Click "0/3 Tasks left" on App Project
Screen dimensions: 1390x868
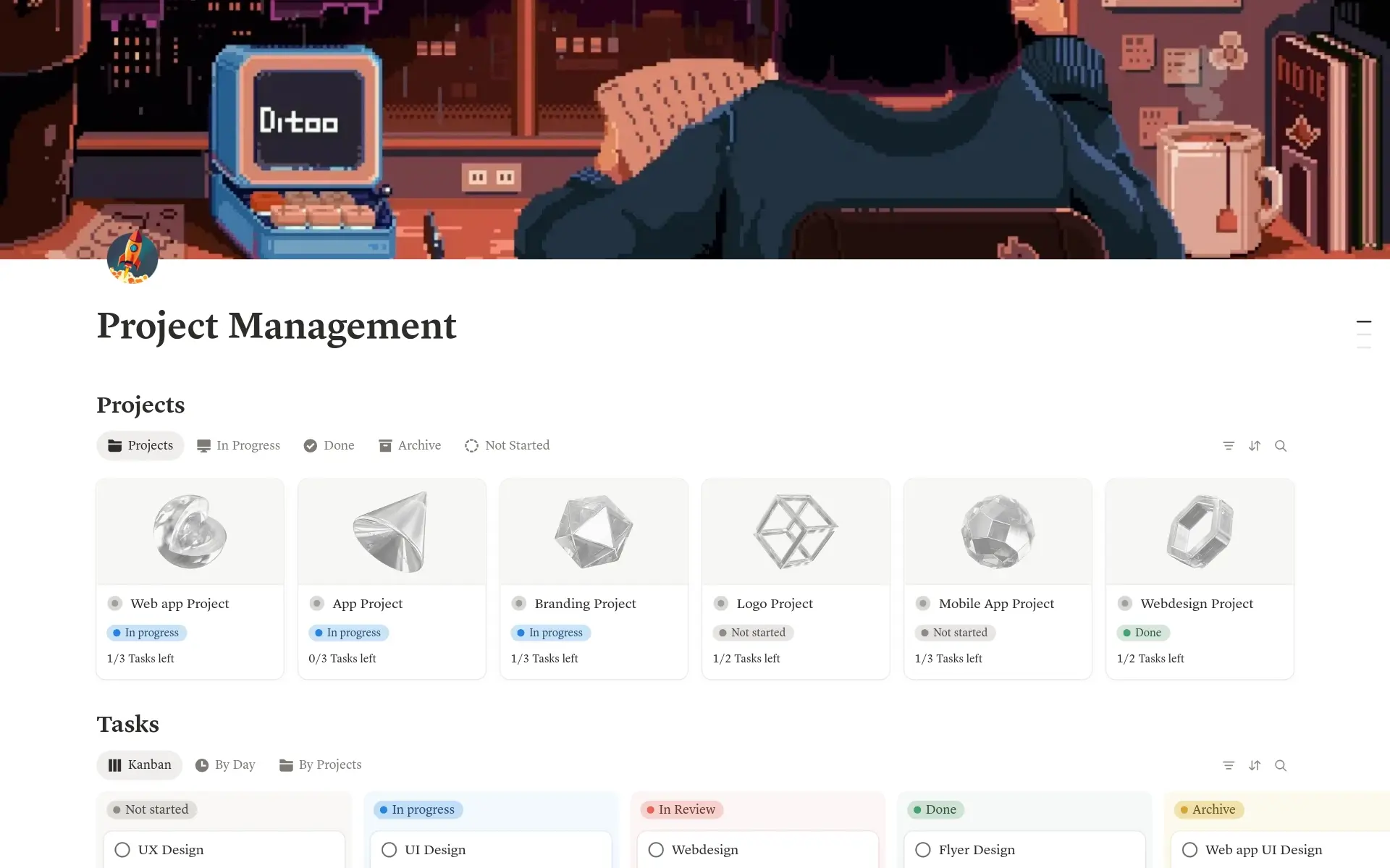pyautogui.click(x=342, y=659)
